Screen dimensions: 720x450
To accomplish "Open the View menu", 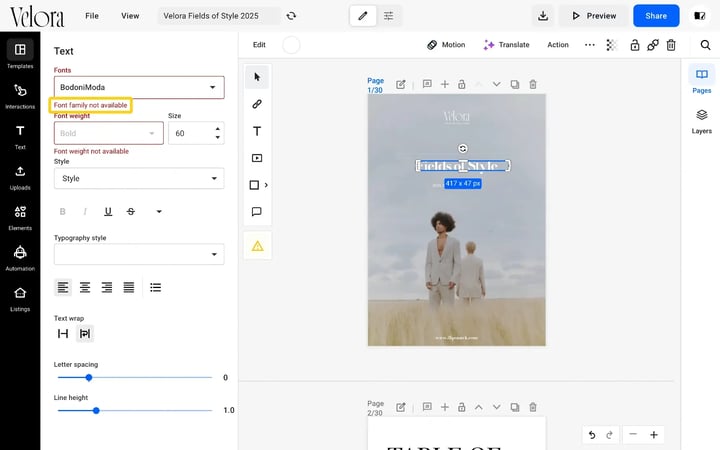I will (x=130, y=16).
